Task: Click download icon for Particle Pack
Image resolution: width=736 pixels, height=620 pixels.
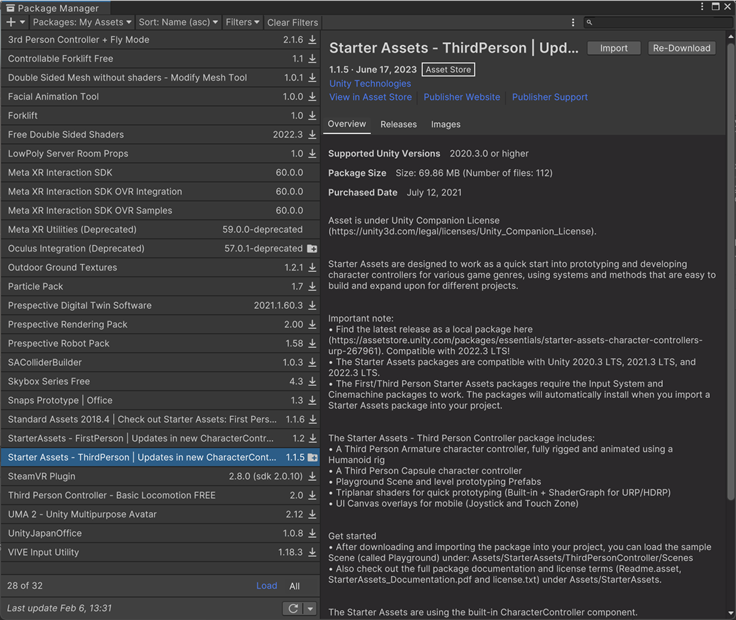Action: tap(312, 287)
